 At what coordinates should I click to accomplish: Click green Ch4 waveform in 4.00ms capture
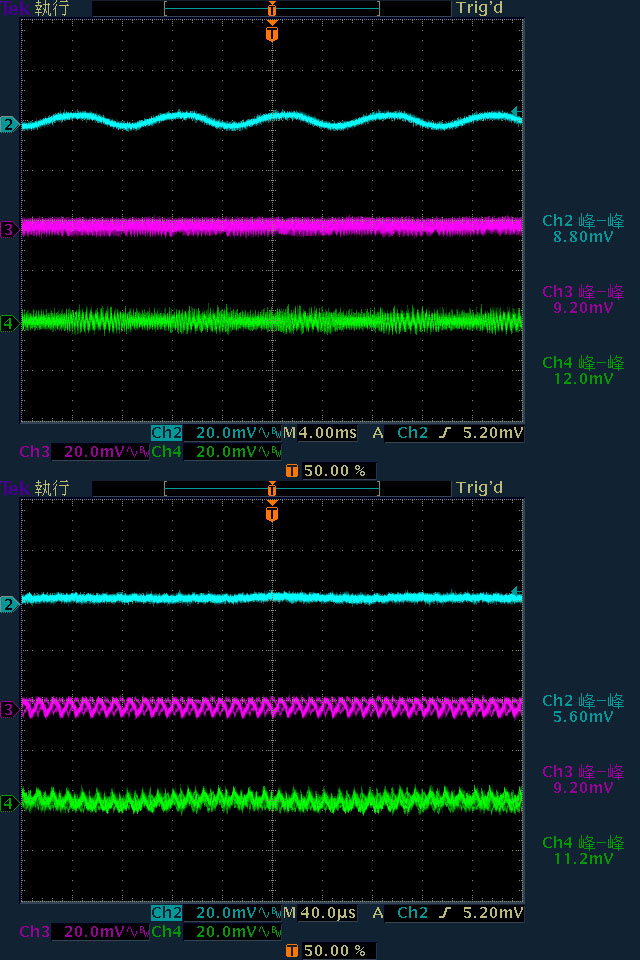[x=272, y=320]
